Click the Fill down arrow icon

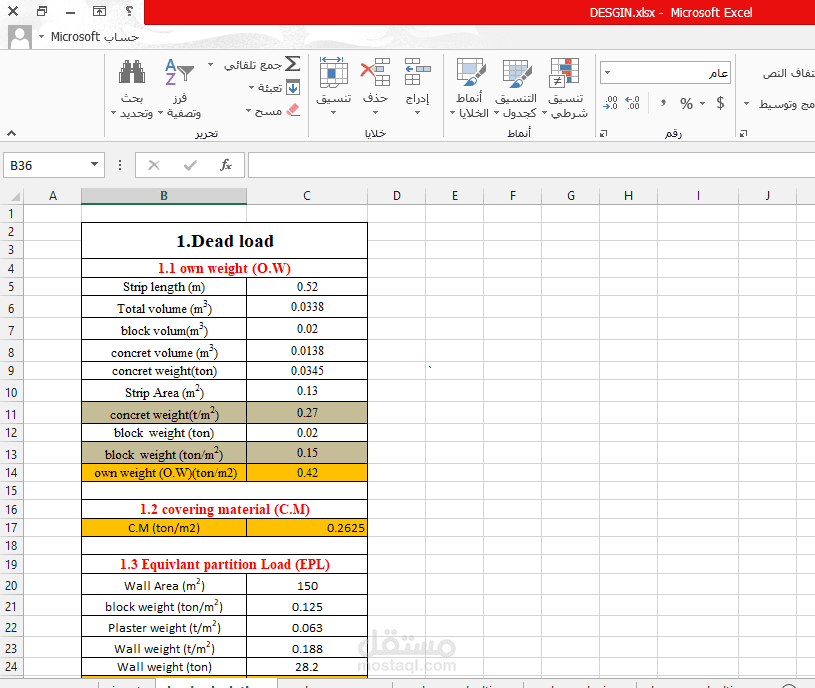point(293,88)
